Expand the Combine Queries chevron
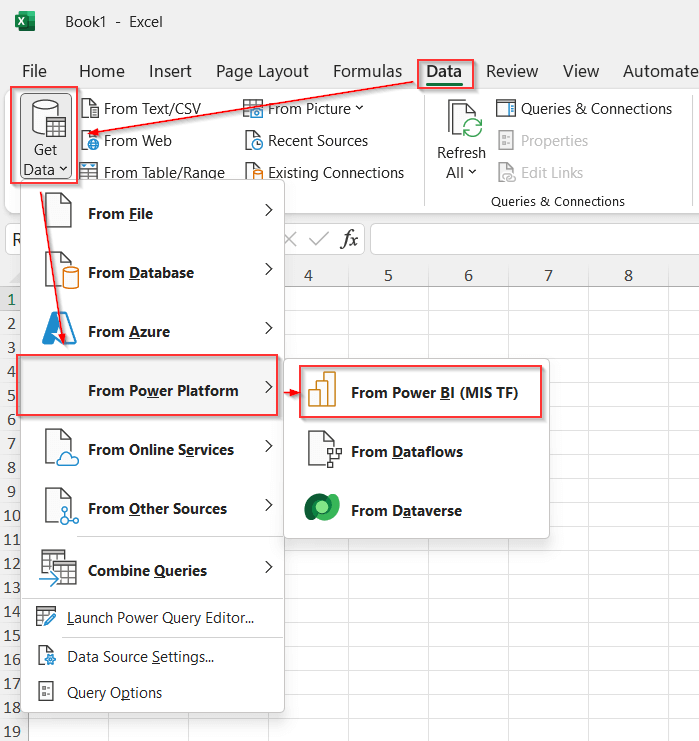 (x=269, y=567)
